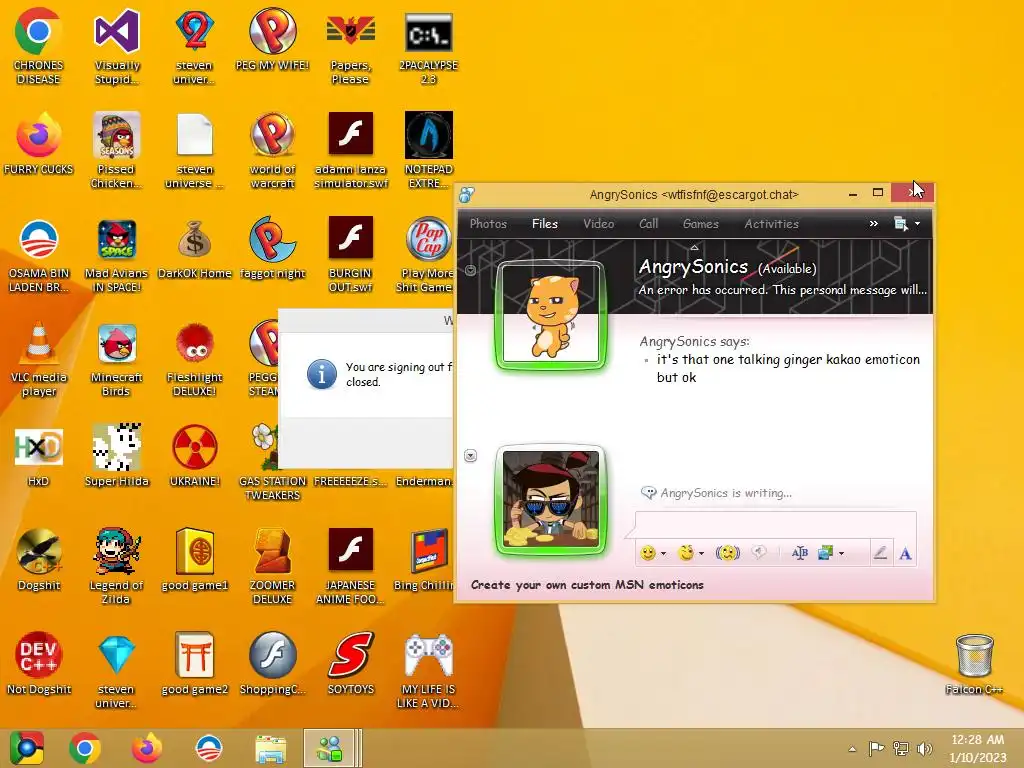Open the taskbar clock and date
This screenshot has width=1024, height=768.
(978, 748)
